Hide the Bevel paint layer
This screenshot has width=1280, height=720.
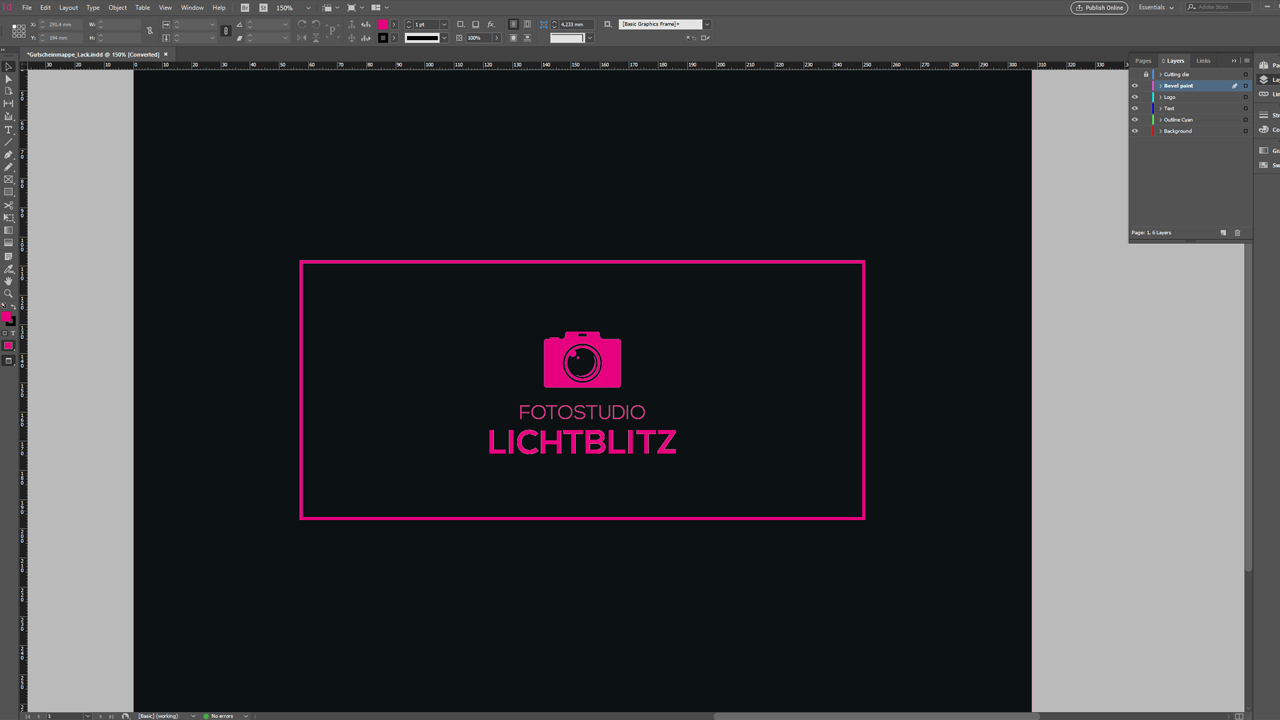(1134, 86)
